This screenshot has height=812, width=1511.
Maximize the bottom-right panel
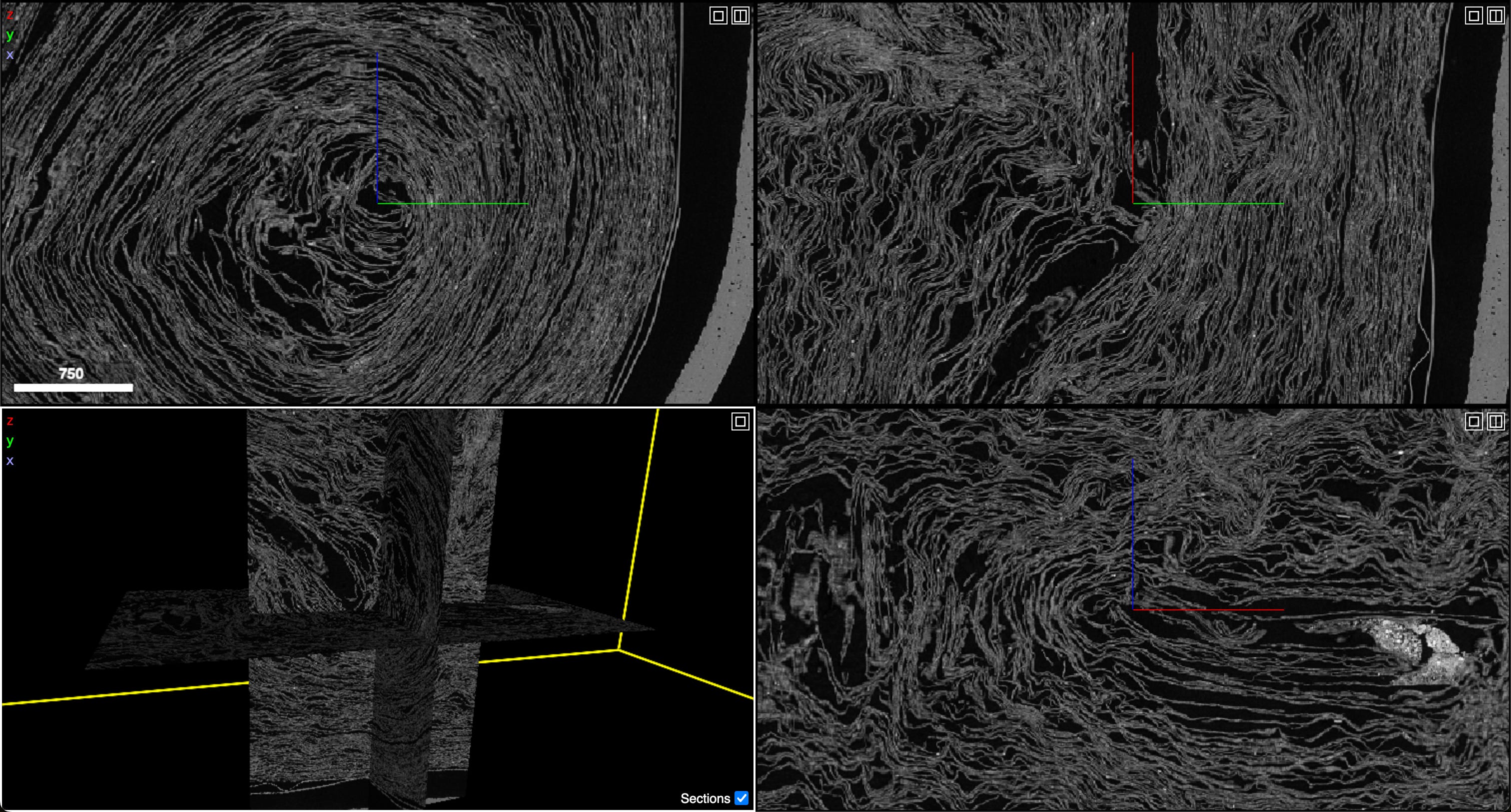(x=1474, y=421)
